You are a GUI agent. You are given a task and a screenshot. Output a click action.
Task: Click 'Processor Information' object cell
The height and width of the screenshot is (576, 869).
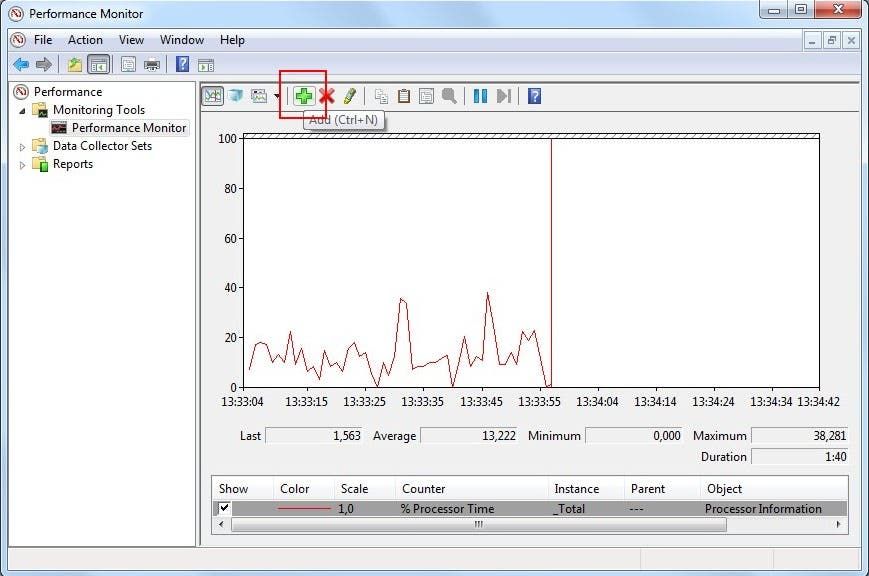pos(763,508)
